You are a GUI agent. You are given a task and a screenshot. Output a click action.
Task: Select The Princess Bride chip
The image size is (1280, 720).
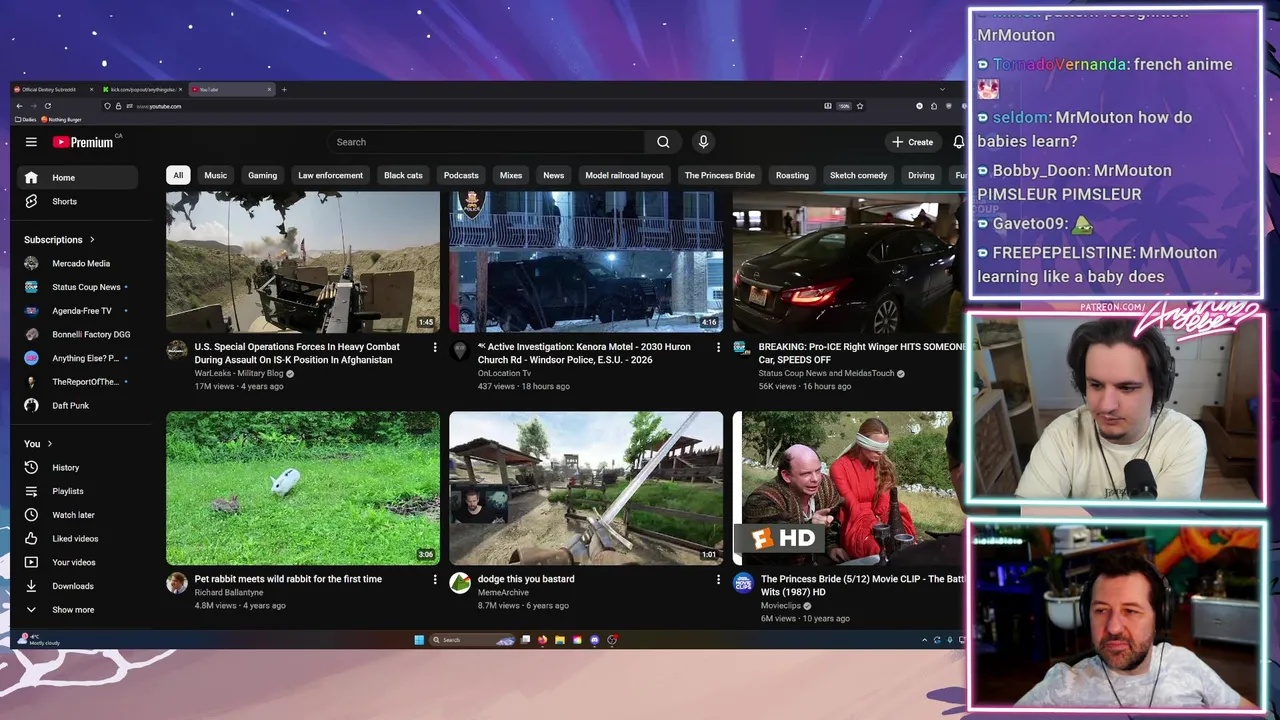pos(720,175)
